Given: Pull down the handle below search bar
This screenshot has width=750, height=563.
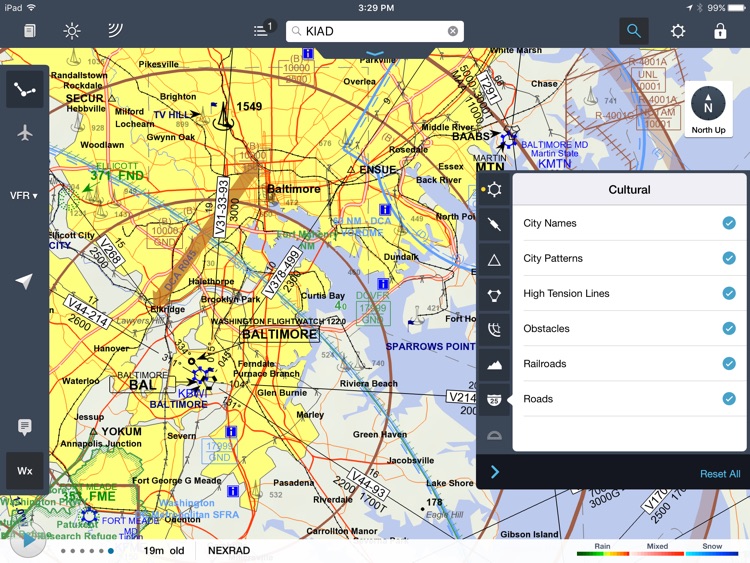Looking at the screenshot, I should tap(375, 54).
